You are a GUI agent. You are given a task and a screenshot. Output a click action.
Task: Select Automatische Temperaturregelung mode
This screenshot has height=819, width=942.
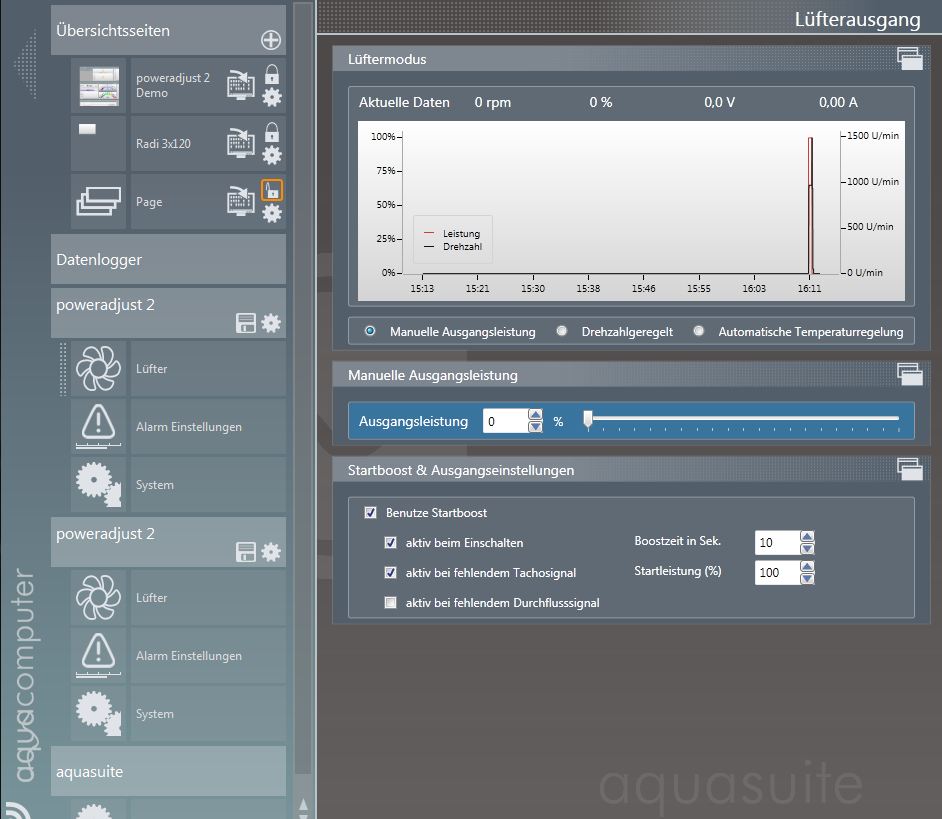699,332
